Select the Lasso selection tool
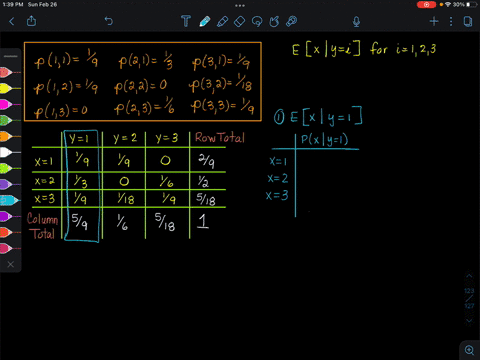 tap(257, 22)
